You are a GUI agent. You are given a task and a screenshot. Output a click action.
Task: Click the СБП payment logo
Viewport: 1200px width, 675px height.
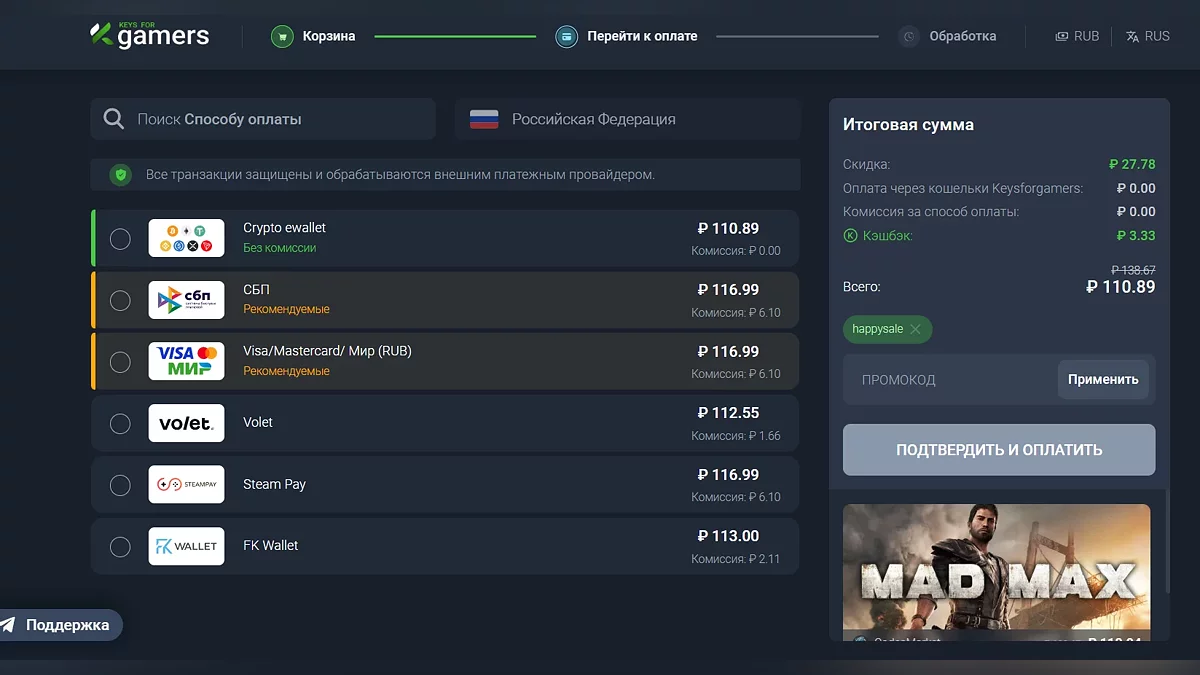[186, 300]
